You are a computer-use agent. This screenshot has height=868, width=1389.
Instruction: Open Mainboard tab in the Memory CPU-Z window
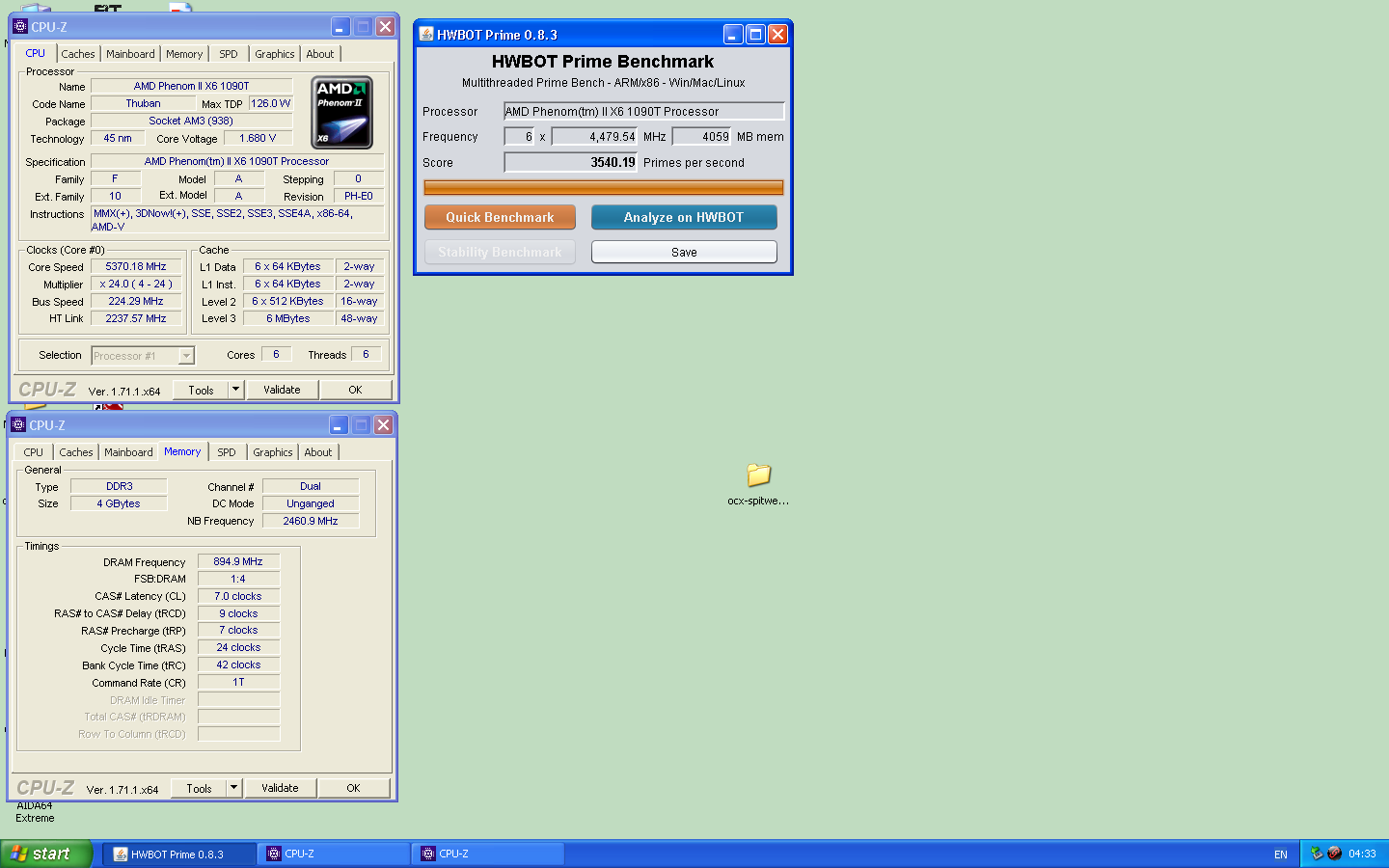point(128,452)
